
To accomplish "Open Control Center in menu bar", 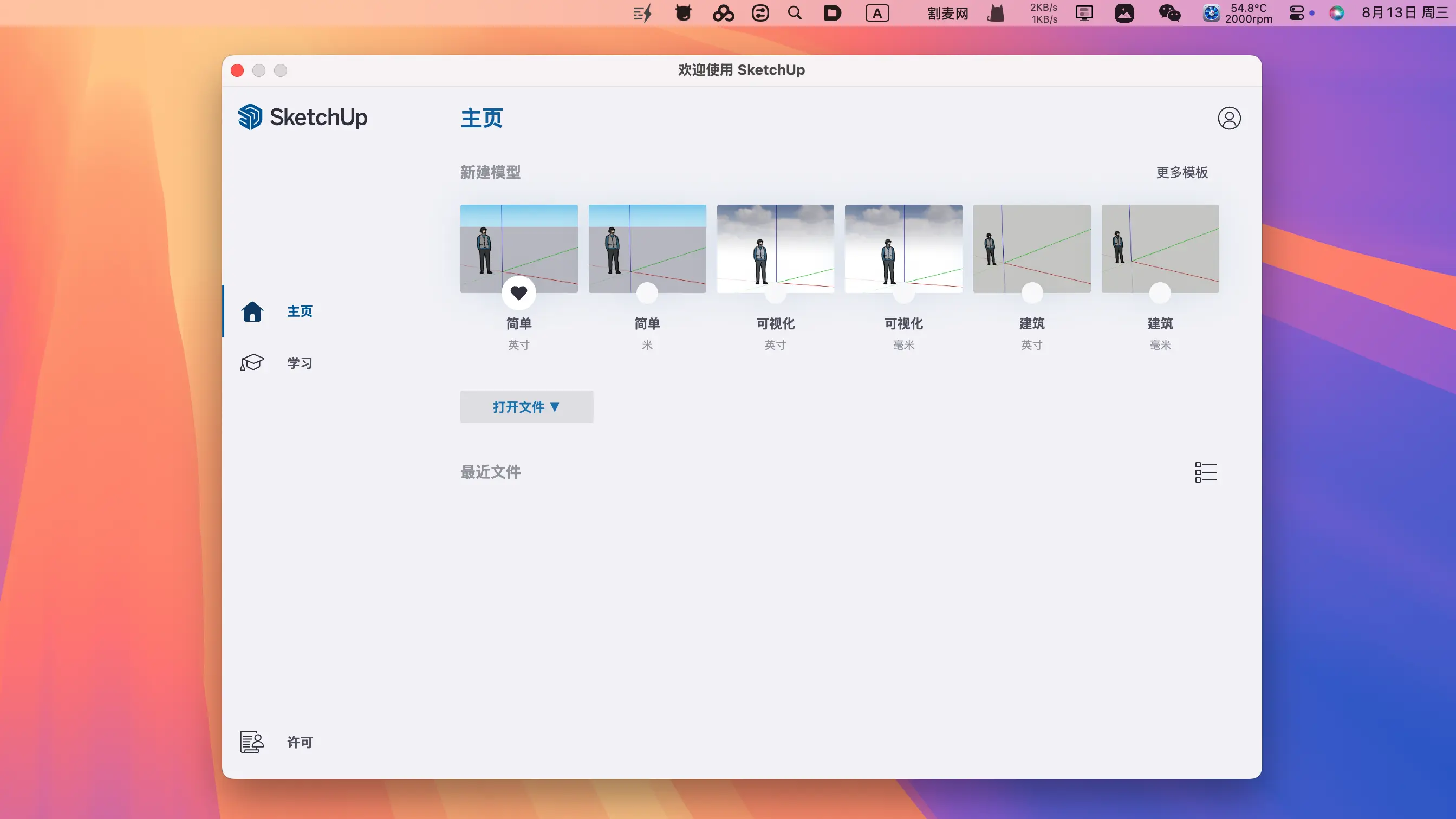I will click(x=1297, y=13).
